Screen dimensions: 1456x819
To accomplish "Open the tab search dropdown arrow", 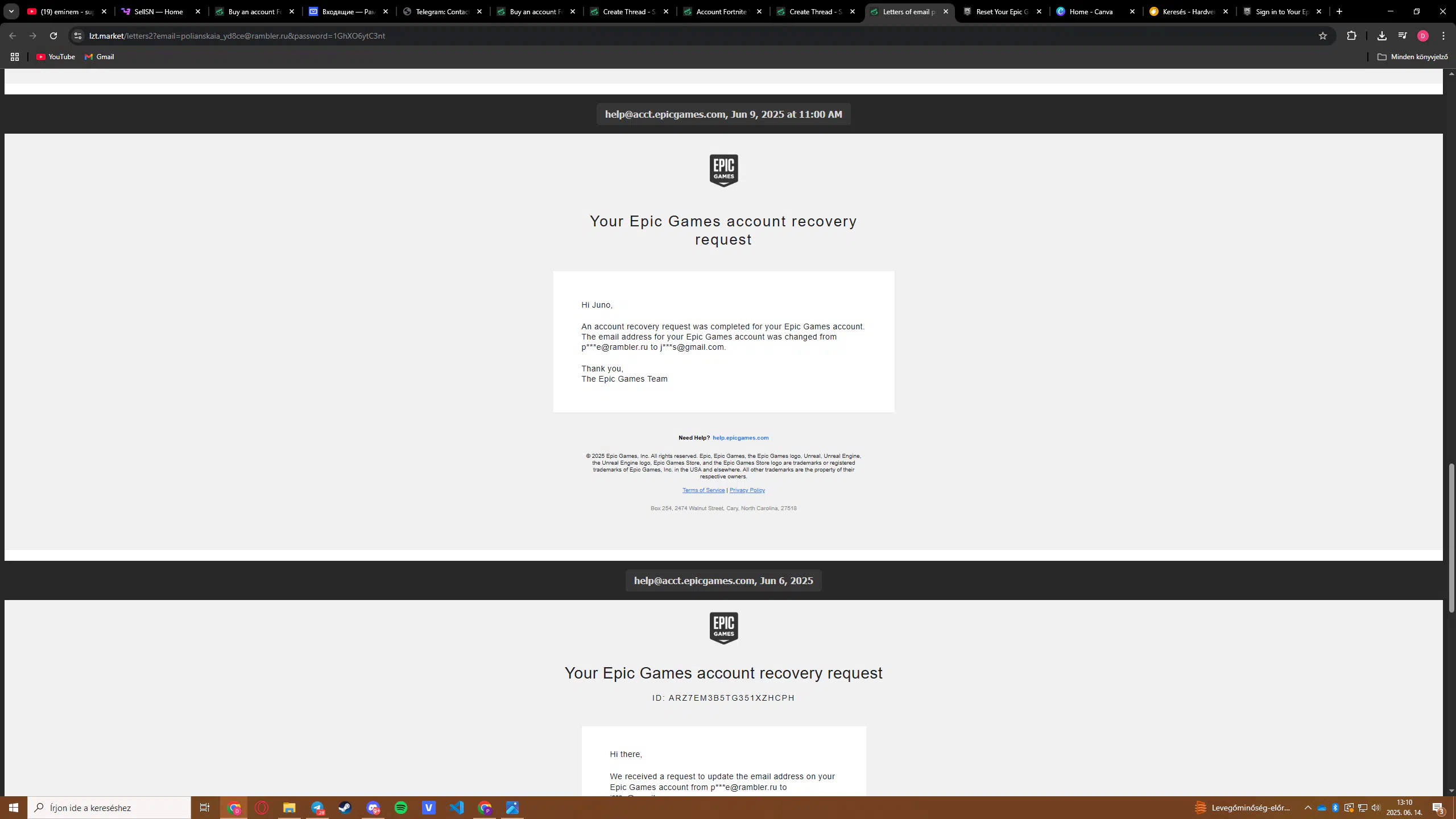I will point(11,11).
